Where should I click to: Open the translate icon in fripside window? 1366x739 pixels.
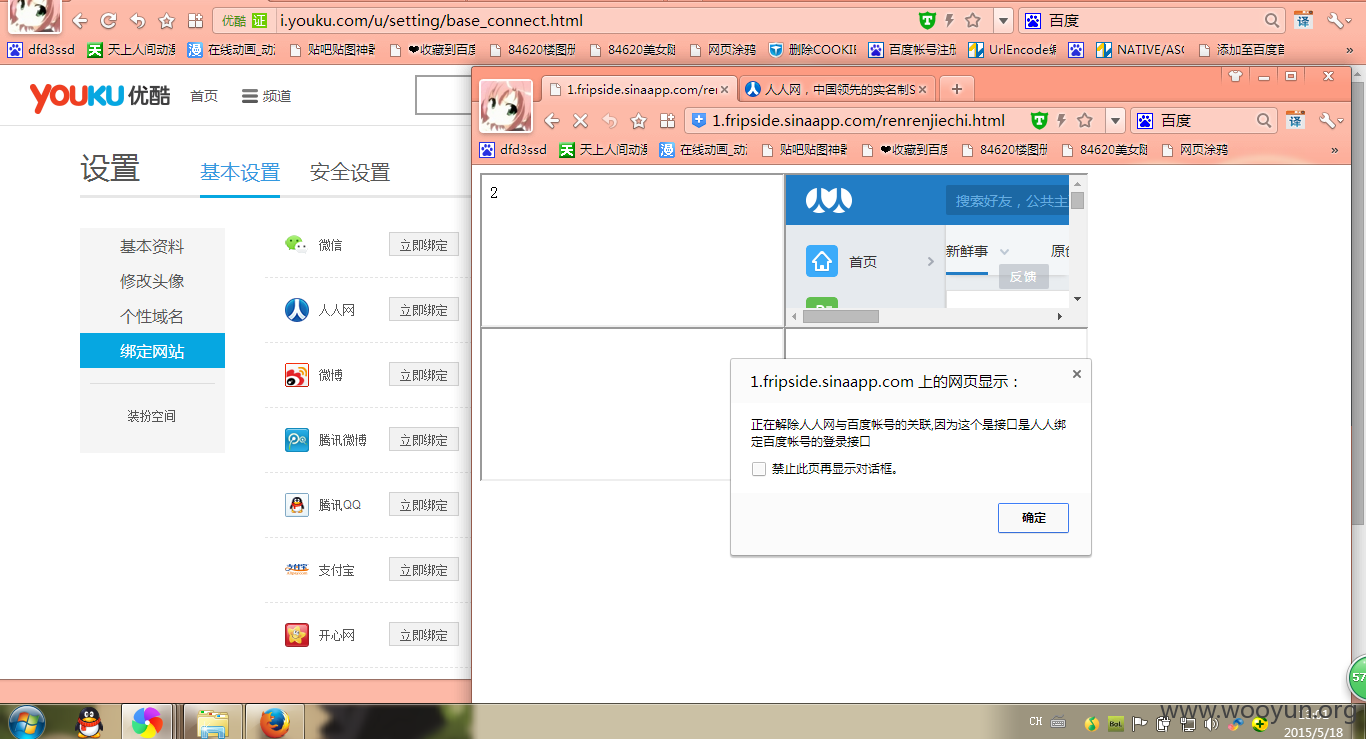click(1296, 121)
